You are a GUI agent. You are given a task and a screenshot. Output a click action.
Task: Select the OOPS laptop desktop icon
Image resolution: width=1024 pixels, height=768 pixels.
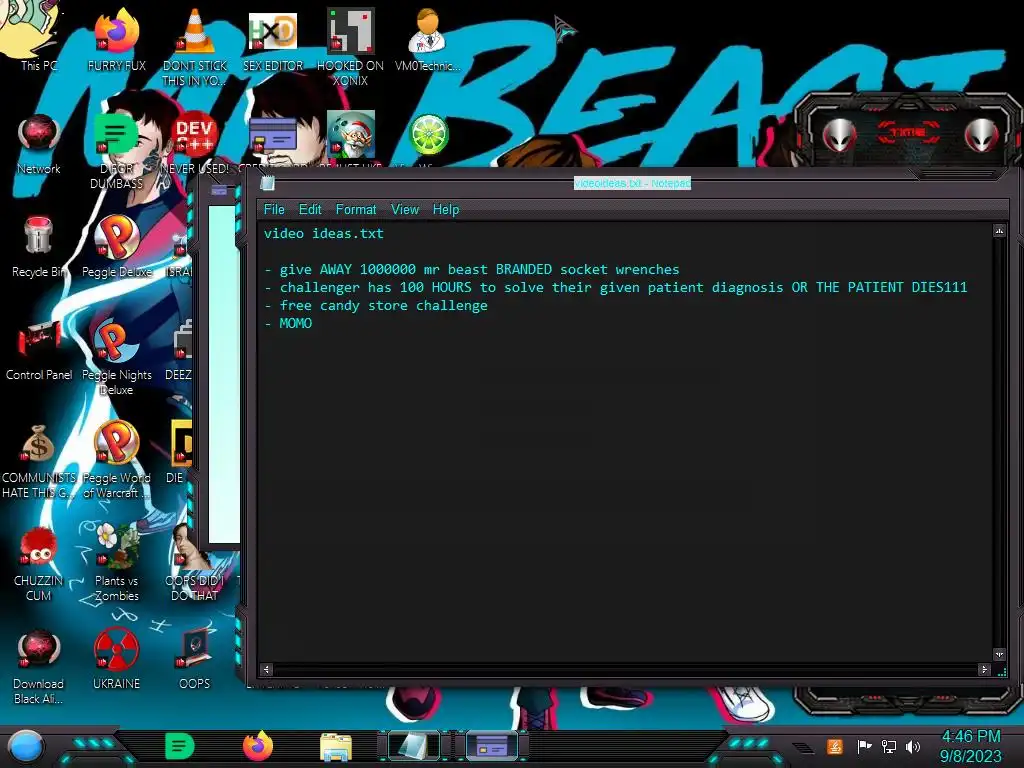(195, 660)
